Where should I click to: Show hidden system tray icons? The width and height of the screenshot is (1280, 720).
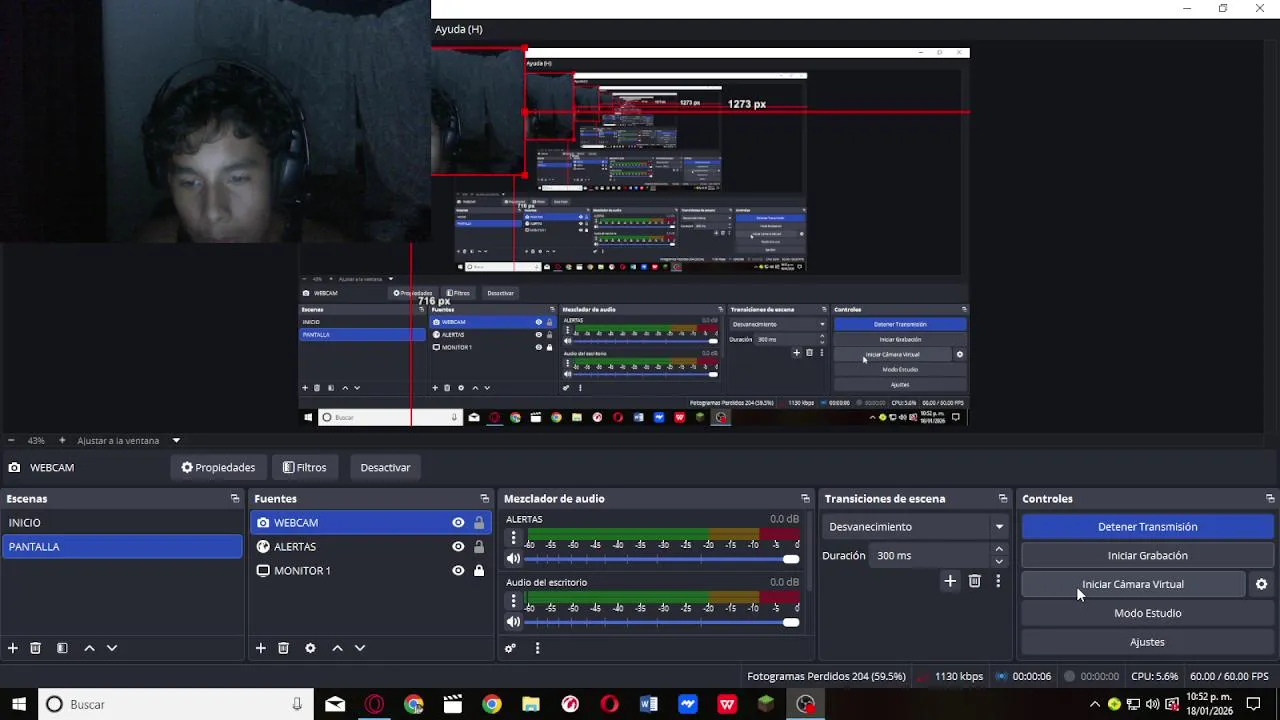(1094, 704)
